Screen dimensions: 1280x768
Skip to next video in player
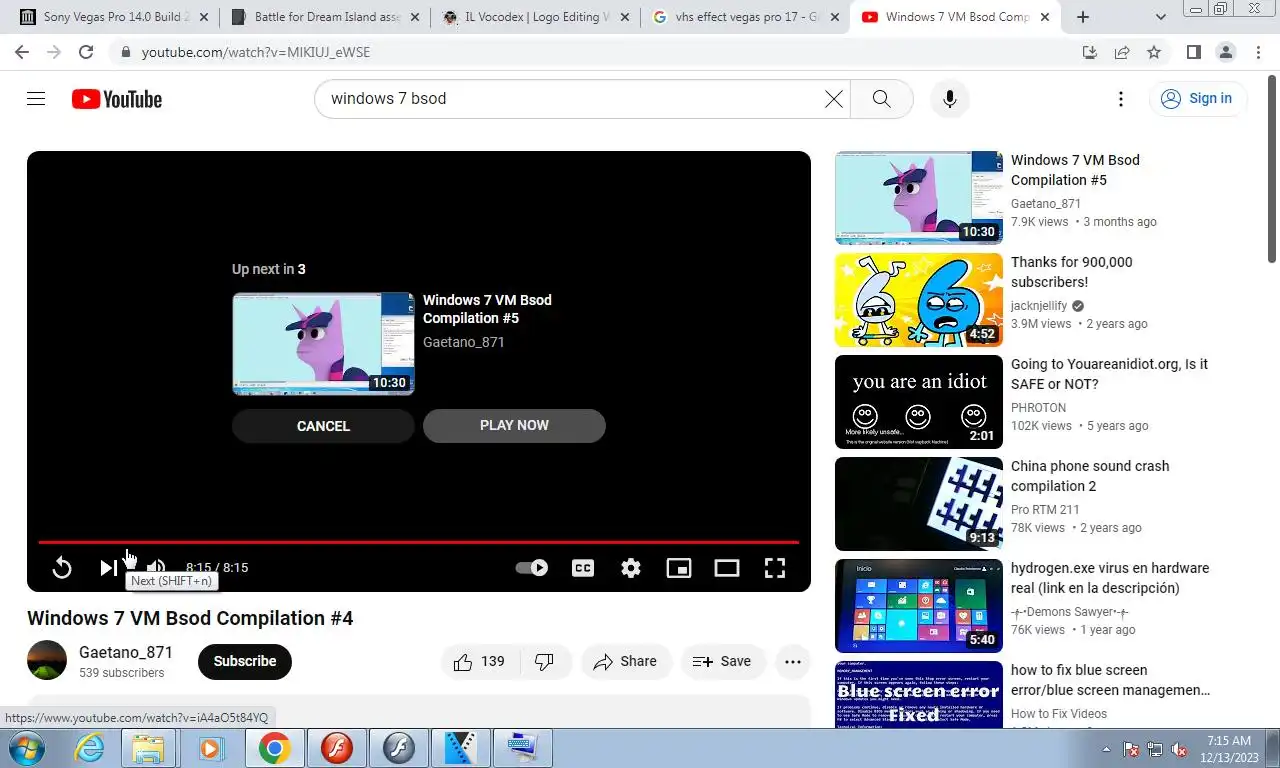[x=108, y=568]
